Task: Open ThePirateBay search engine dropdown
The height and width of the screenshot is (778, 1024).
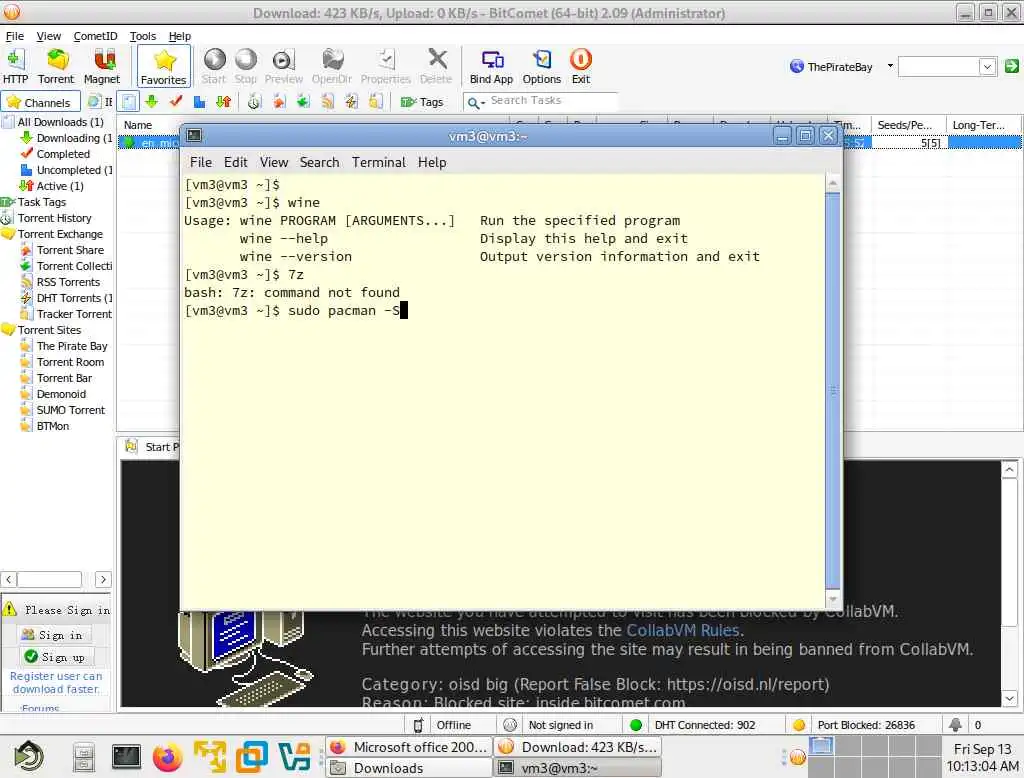Action: (x=890, y=66)
